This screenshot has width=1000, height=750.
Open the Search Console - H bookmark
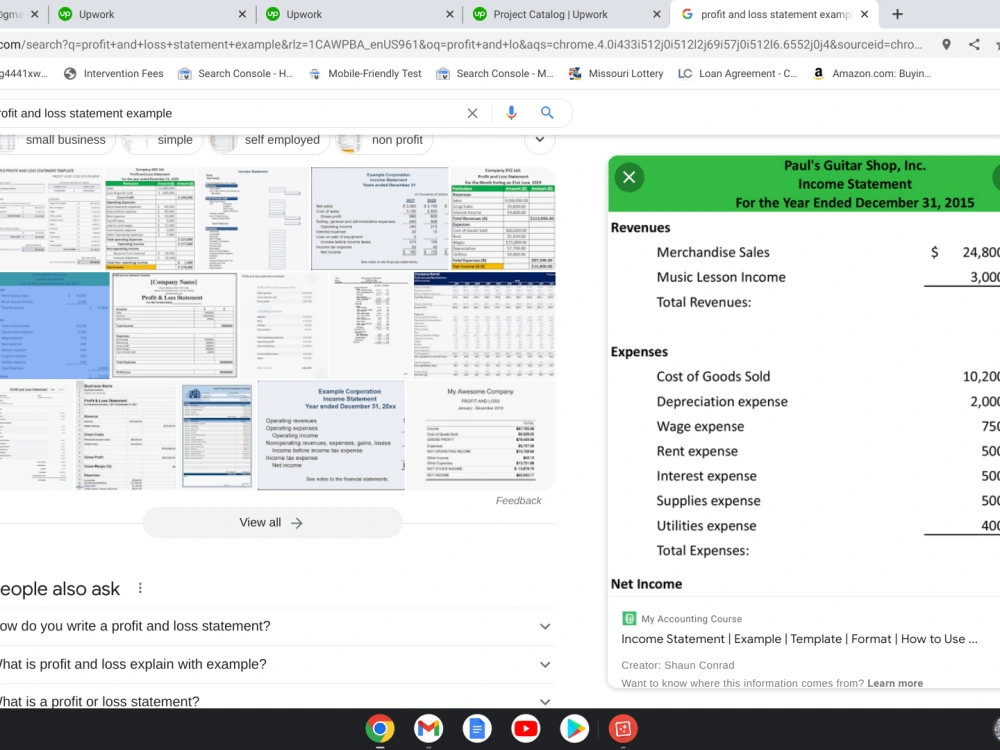click(235, 73)
